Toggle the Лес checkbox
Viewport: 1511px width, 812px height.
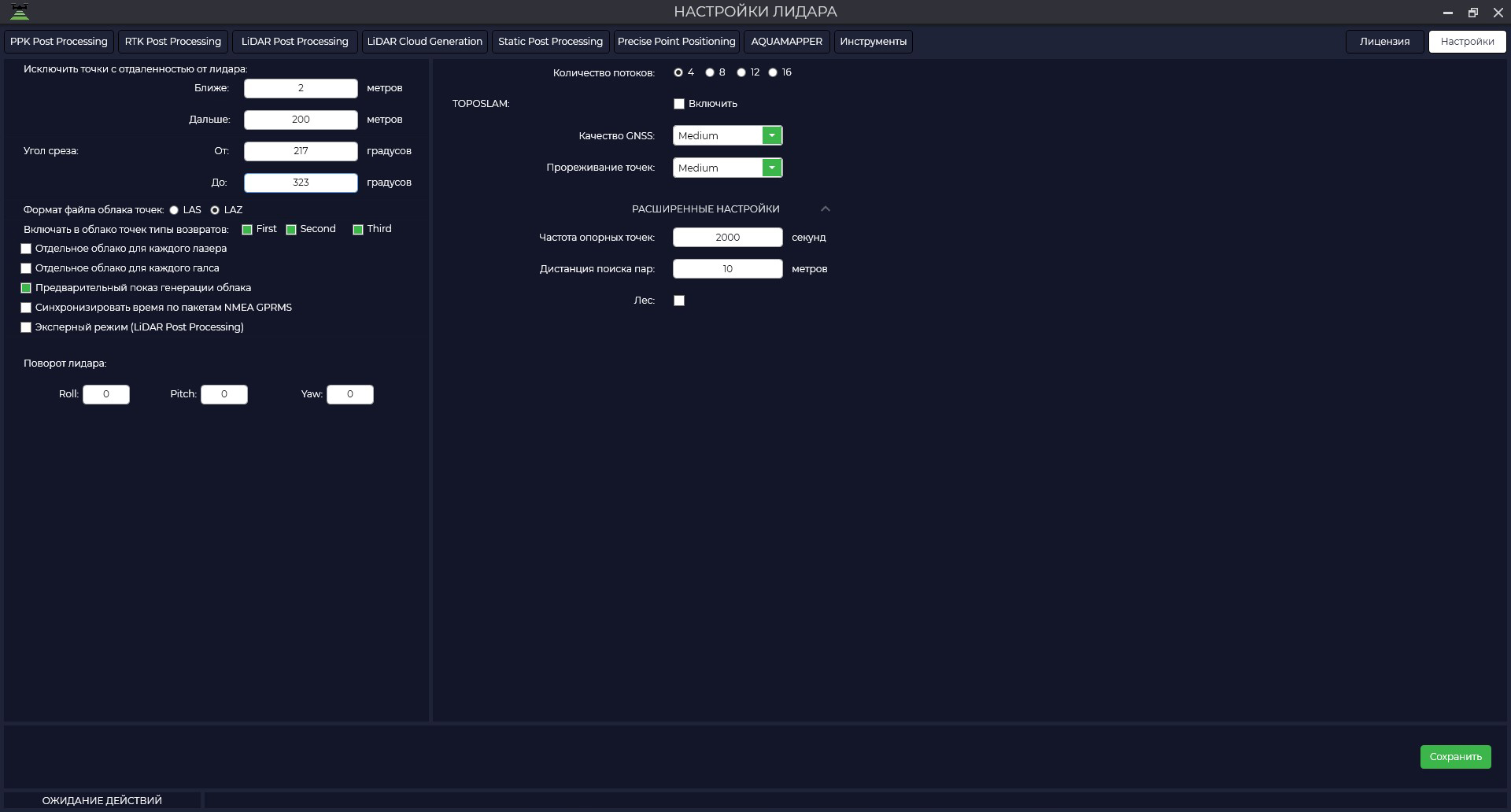coord(679,301)
